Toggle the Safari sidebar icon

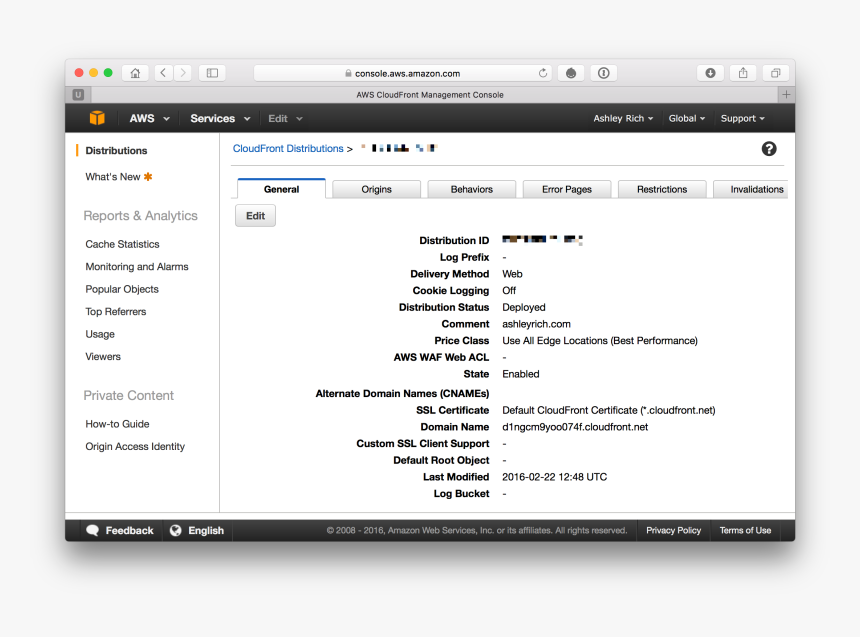click(x=212, y=73)
